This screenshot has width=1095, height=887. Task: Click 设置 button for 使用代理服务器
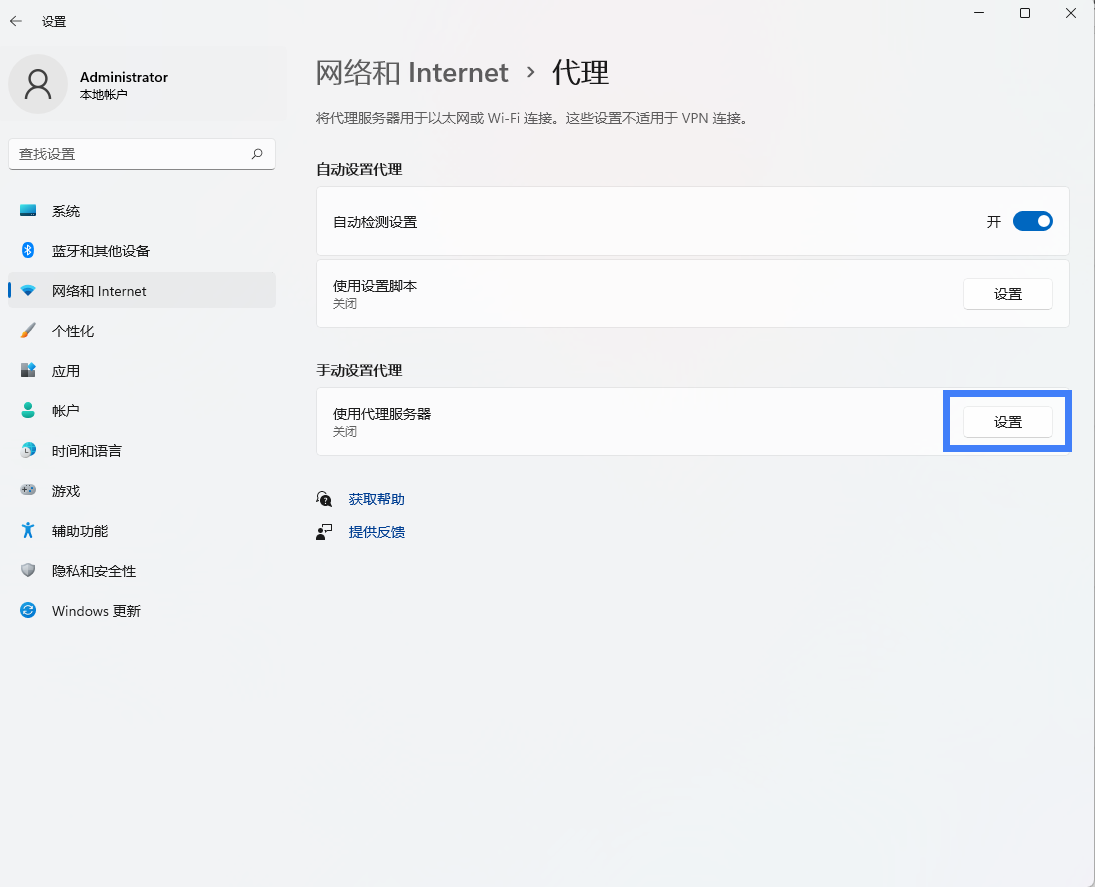click(x=1008, y=422)
